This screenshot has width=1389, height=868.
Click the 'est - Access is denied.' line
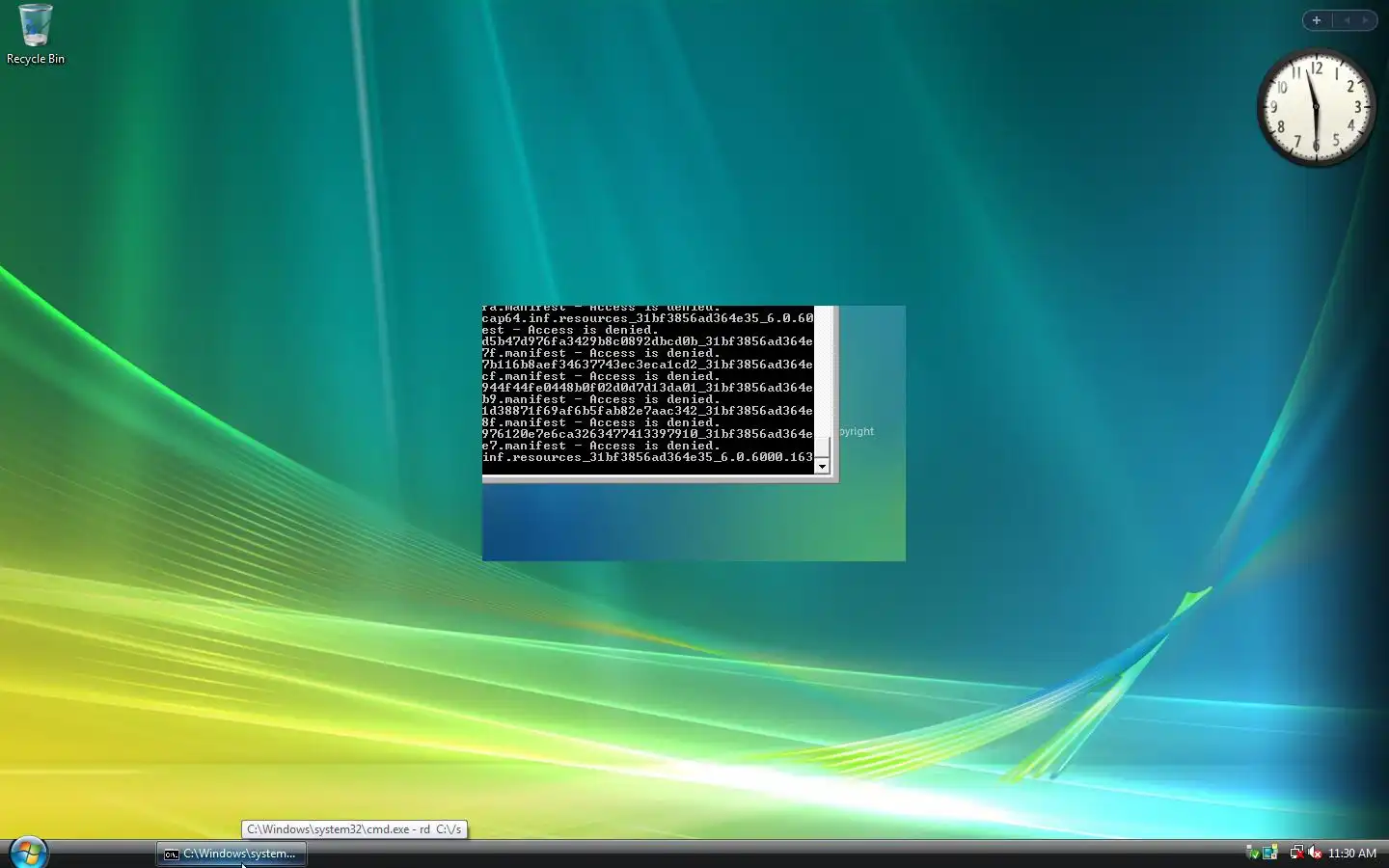click(x=570, y=330)
